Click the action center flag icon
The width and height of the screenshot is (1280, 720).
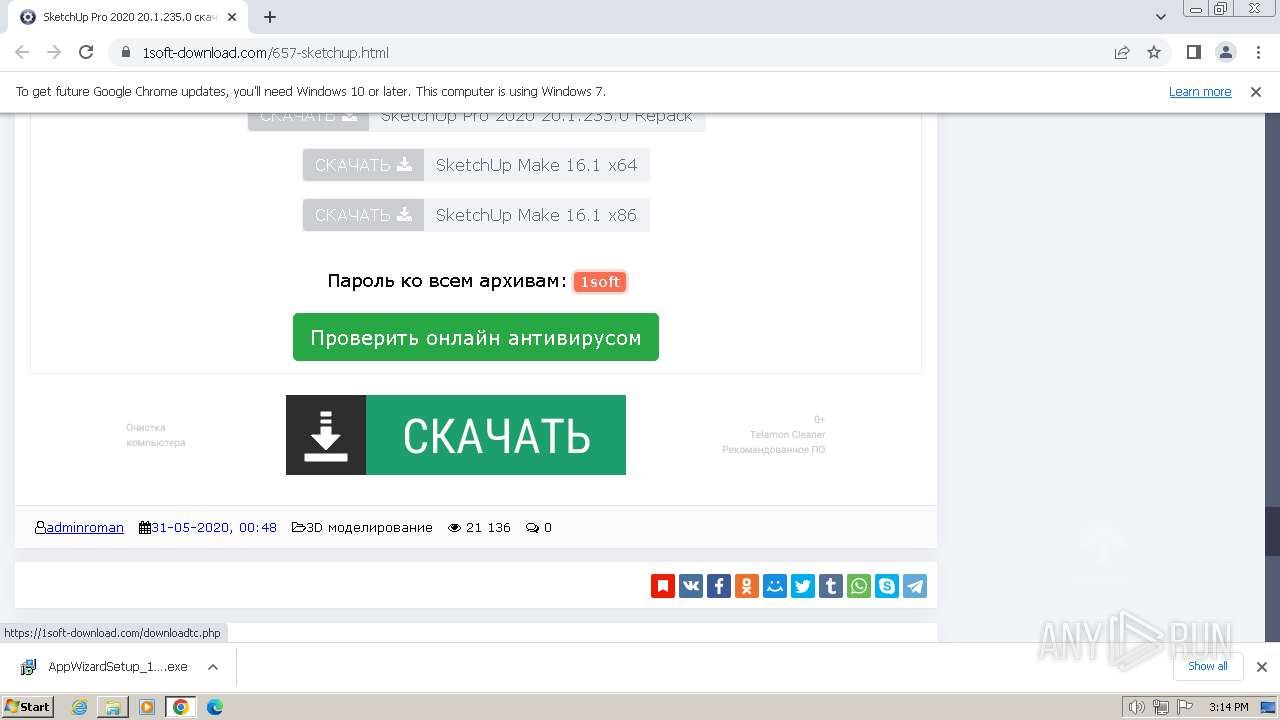tap(1184, 707)
